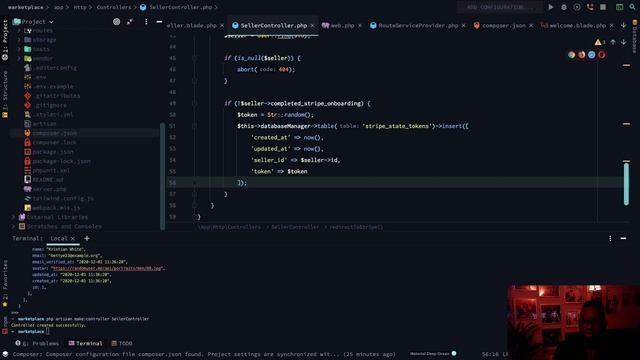The image size is (640, 360).
Task: Toggle Favorites tool window side tab
Action: click(5, 284)
